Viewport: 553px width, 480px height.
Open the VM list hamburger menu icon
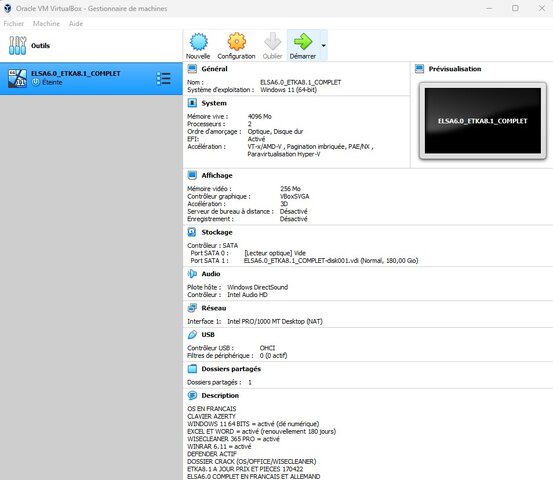click(x=164, y=78)
